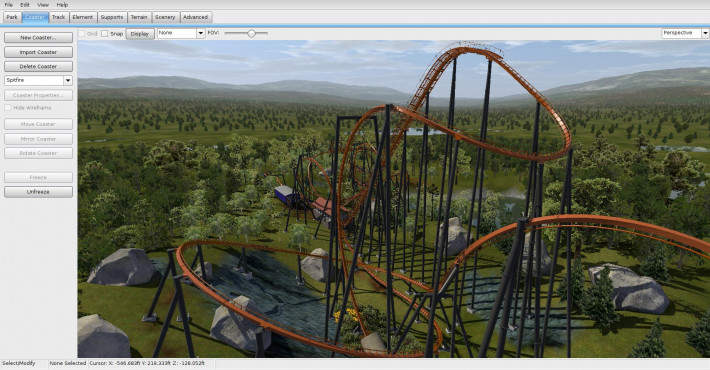Toggle the Grid checkbox
The height and width of the screenshot is (370, 710).
tap(82, 34)
